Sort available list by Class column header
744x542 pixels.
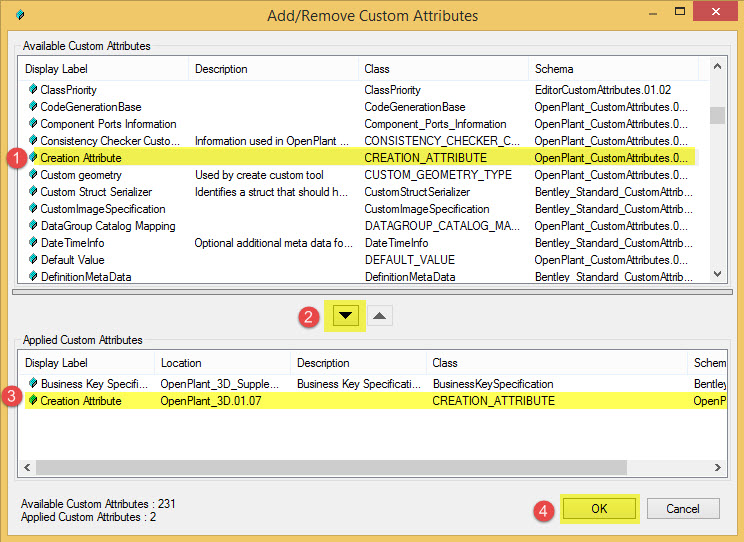click(x=442, y=69)
